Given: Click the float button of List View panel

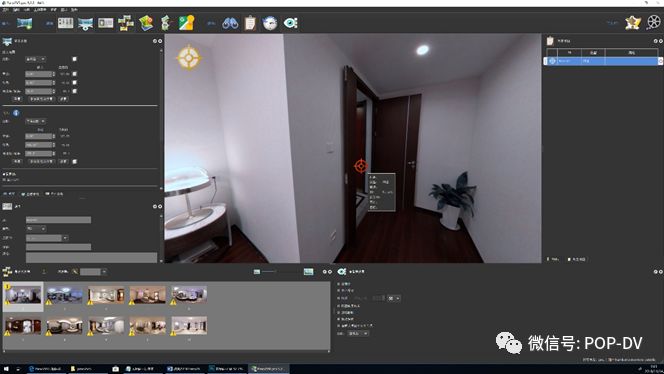Looking at the screenshot, I should pyautogui.click(x=655, y=41).
